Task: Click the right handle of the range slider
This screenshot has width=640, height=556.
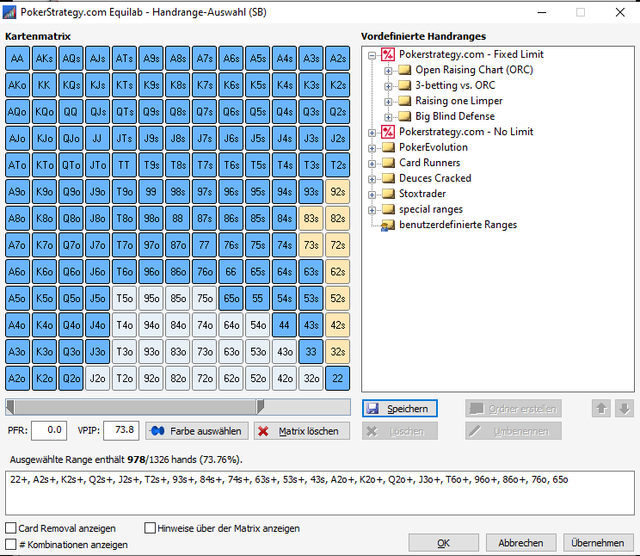Action: pyautogui.click(x=260, y=407)
